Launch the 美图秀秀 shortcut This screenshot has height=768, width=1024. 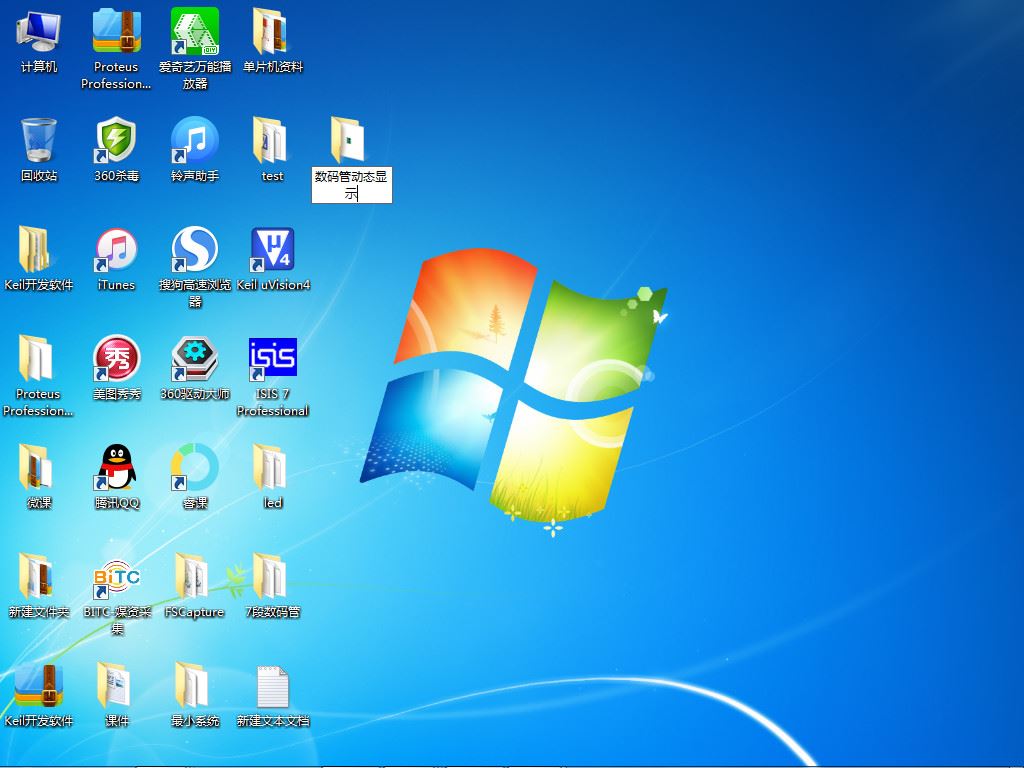point(116,358)
